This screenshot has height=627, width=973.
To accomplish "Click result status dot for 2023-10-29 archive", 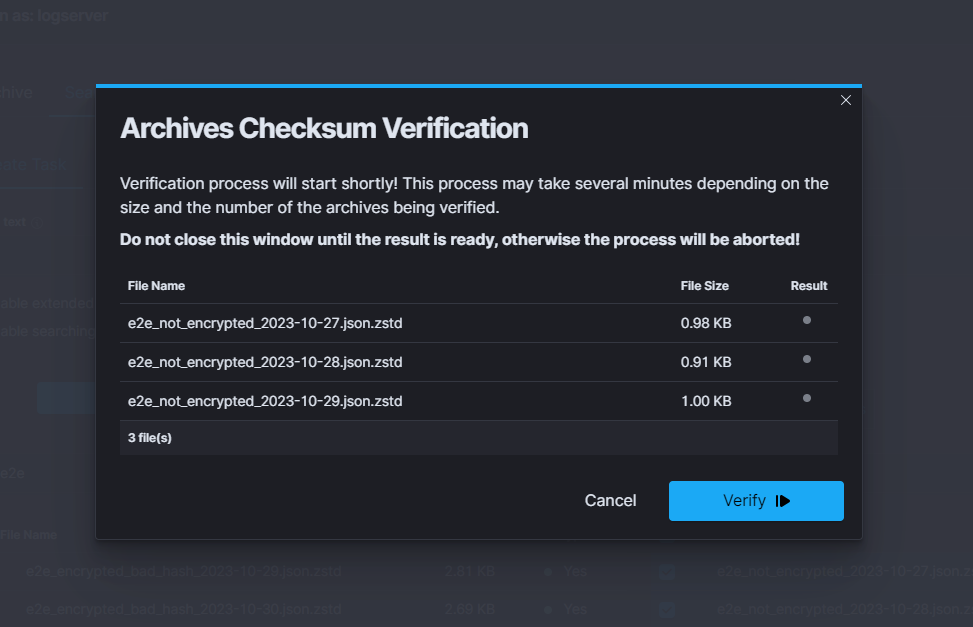I will point(806,398).
